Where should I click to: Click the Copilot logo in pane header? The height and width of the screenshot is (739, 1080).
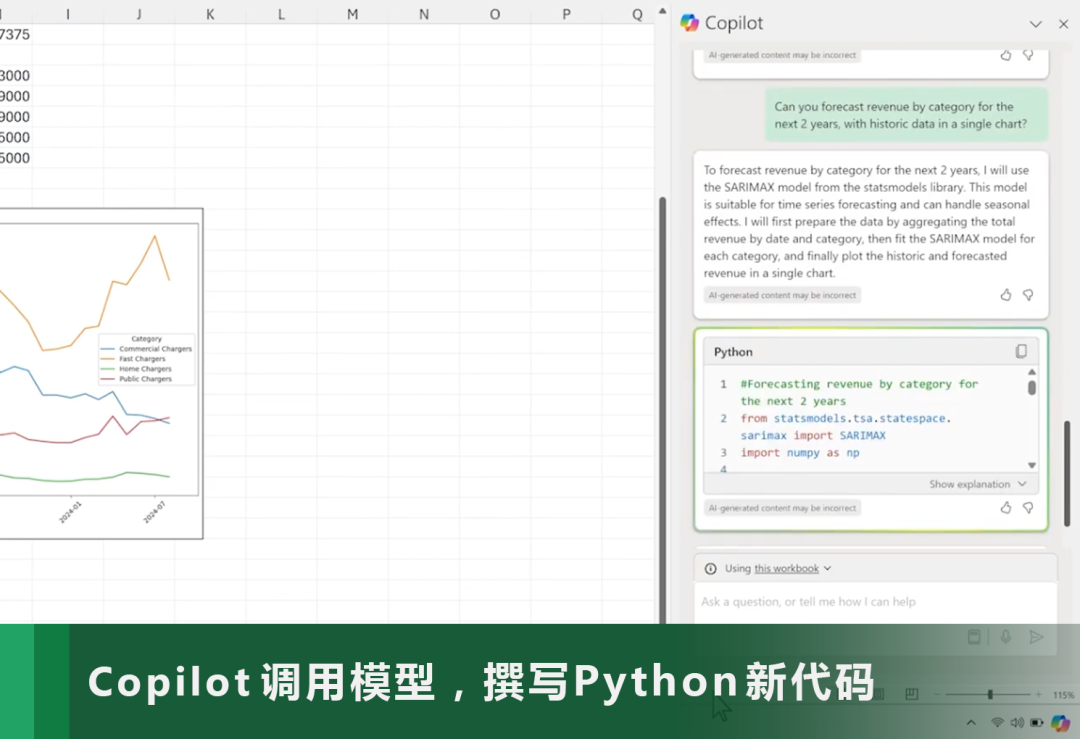pyautogui.click(x=689, y=23)
